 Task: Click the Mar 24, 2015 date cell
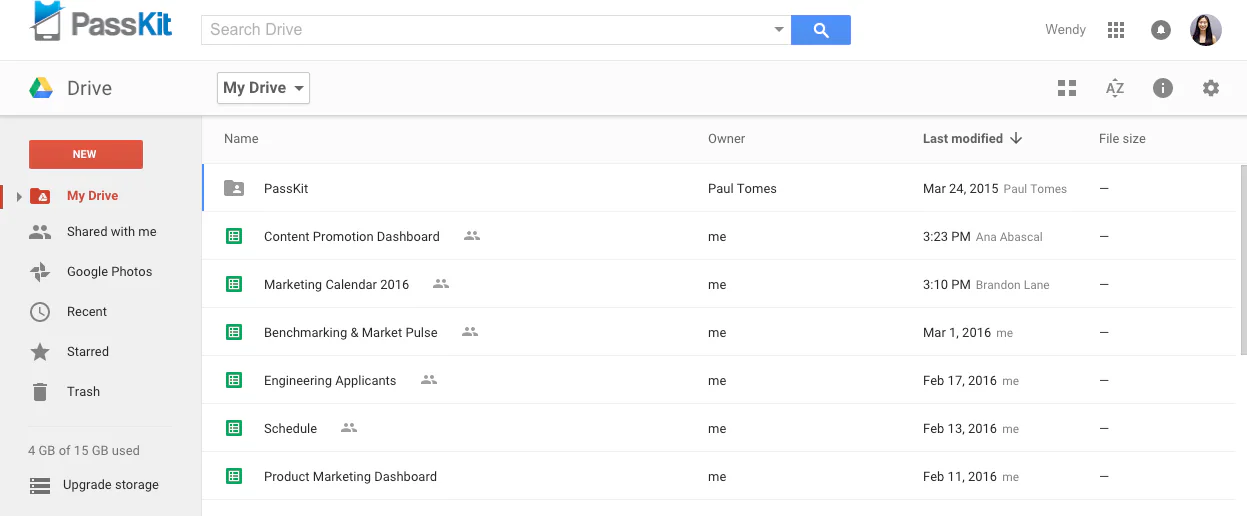pos(961,189)
